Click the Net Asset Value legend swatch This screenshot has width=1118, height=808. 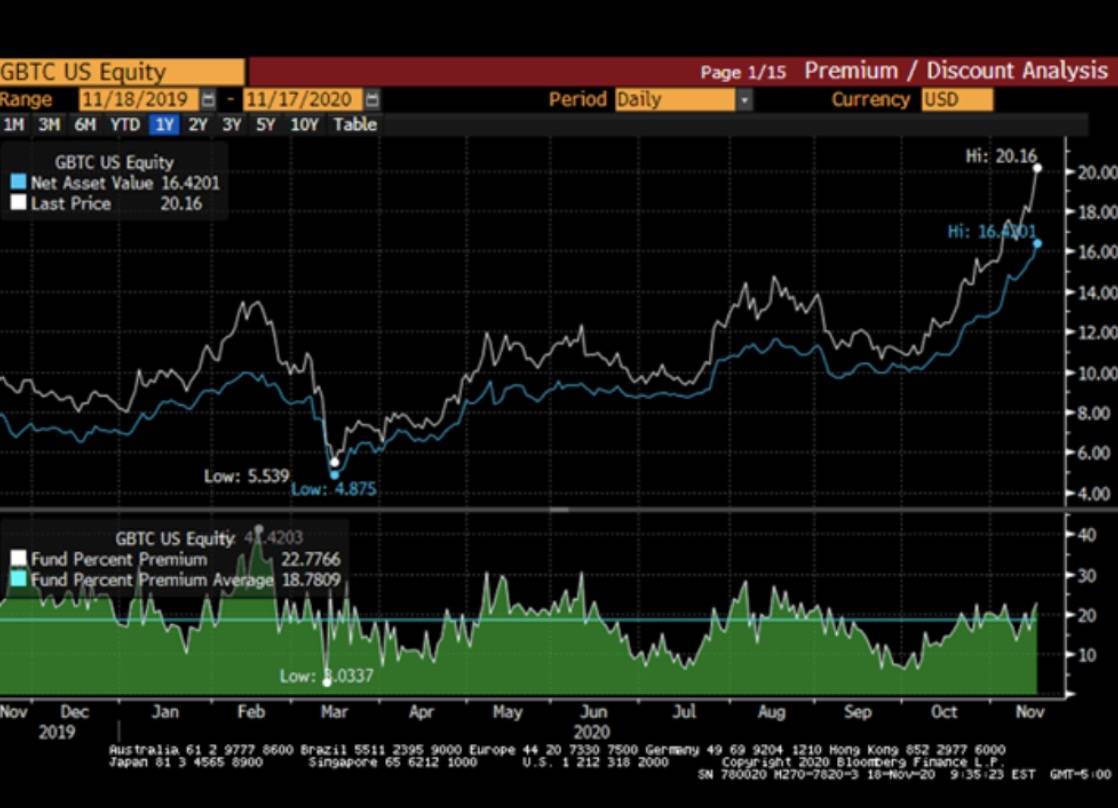point(18,183)
